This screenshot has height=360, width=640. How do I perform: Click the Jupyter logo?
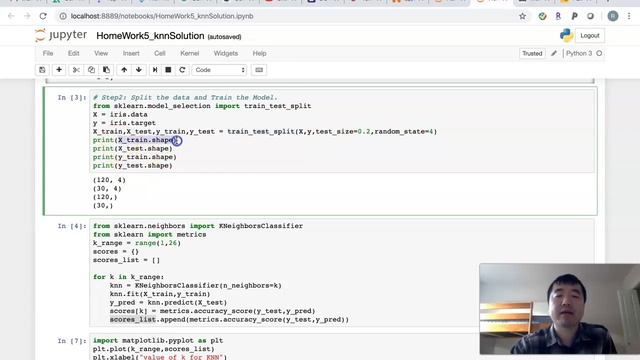61,36
